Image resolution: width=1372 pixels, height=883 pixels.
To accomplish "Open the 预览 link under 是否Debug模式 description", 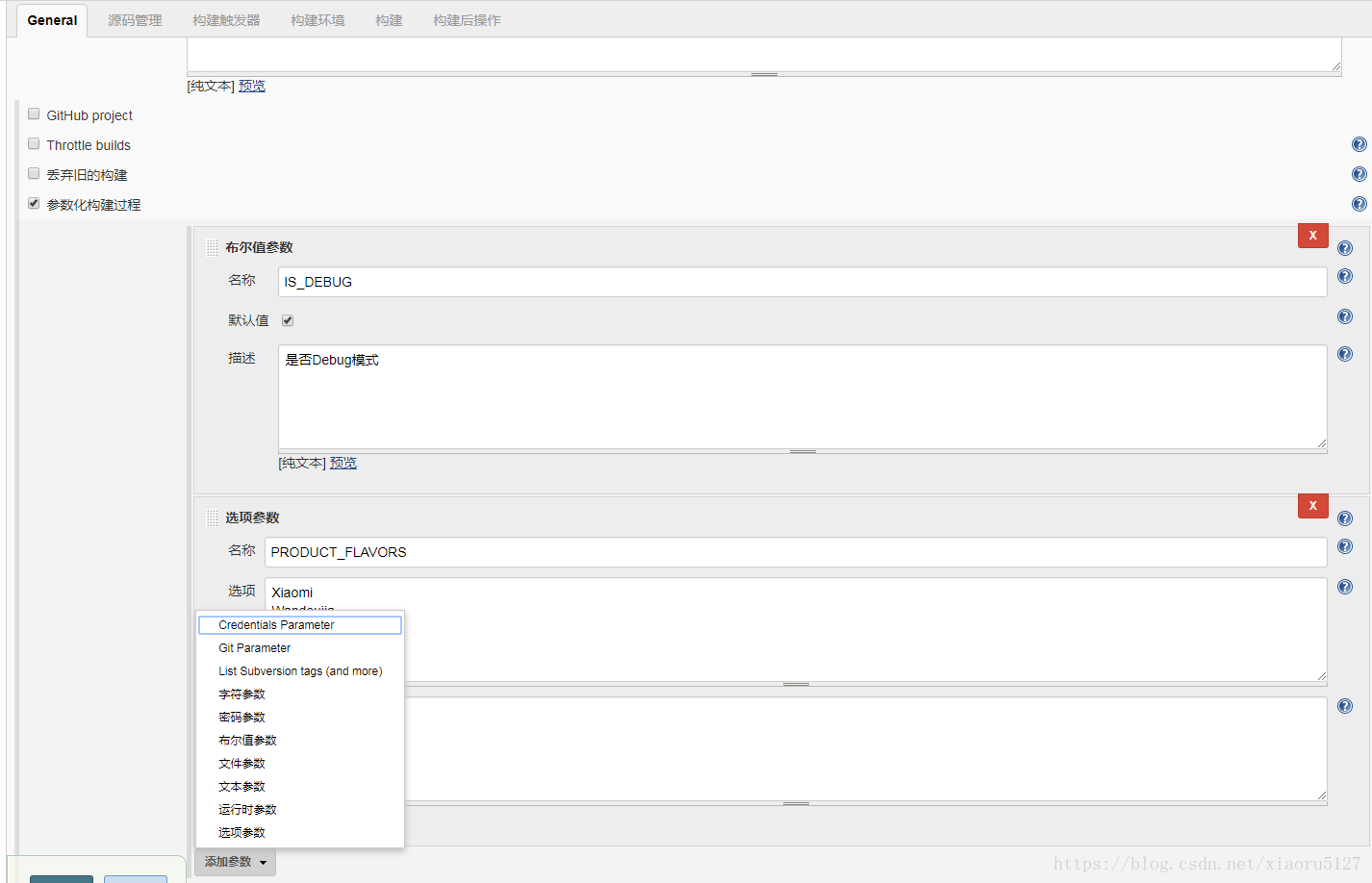I will [343, 463].
